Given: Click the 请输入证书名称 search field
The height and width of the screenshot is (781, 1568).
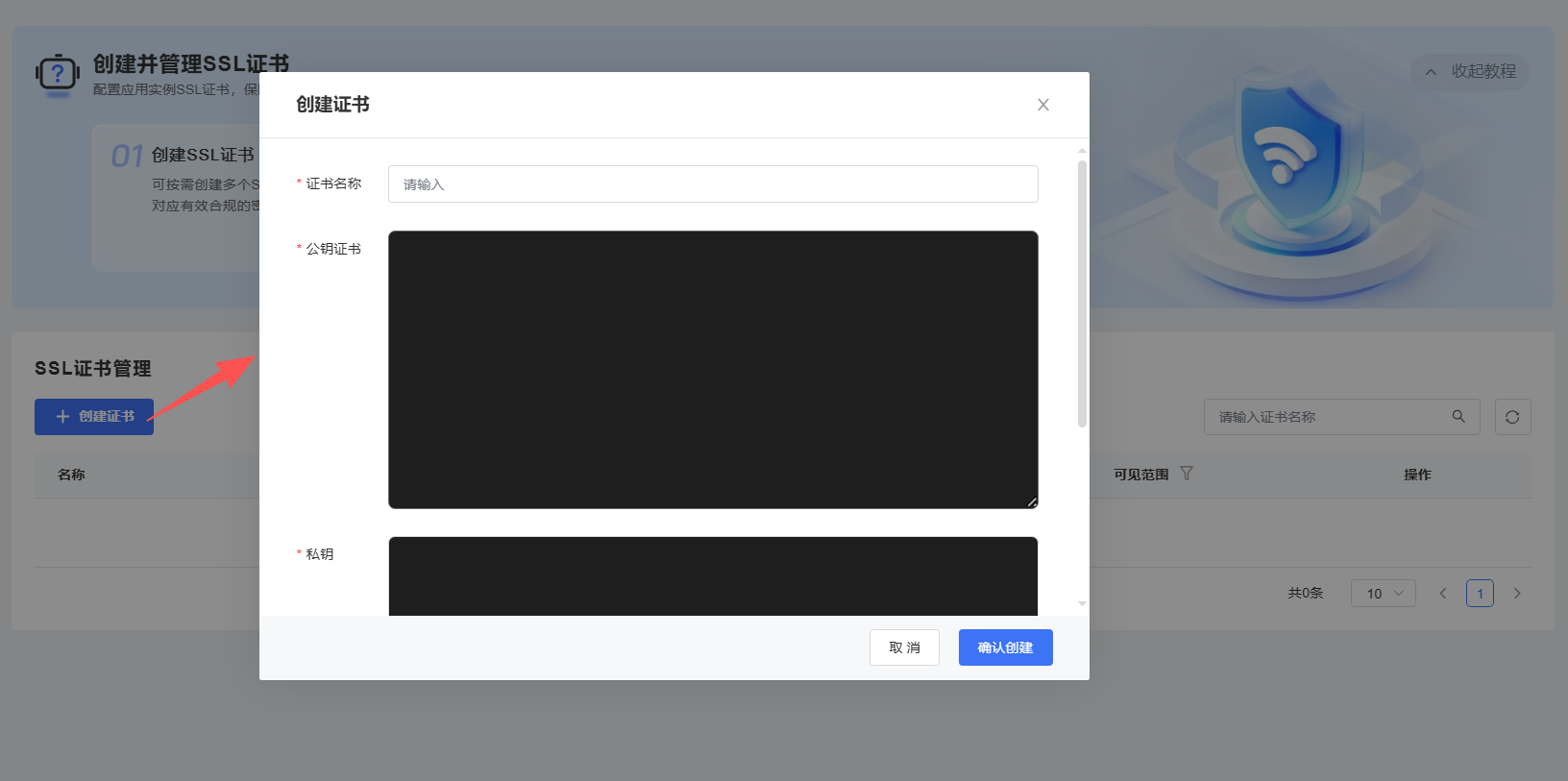Looking at the screenshot, I should pyautogui.click(x=1342, y=417).
